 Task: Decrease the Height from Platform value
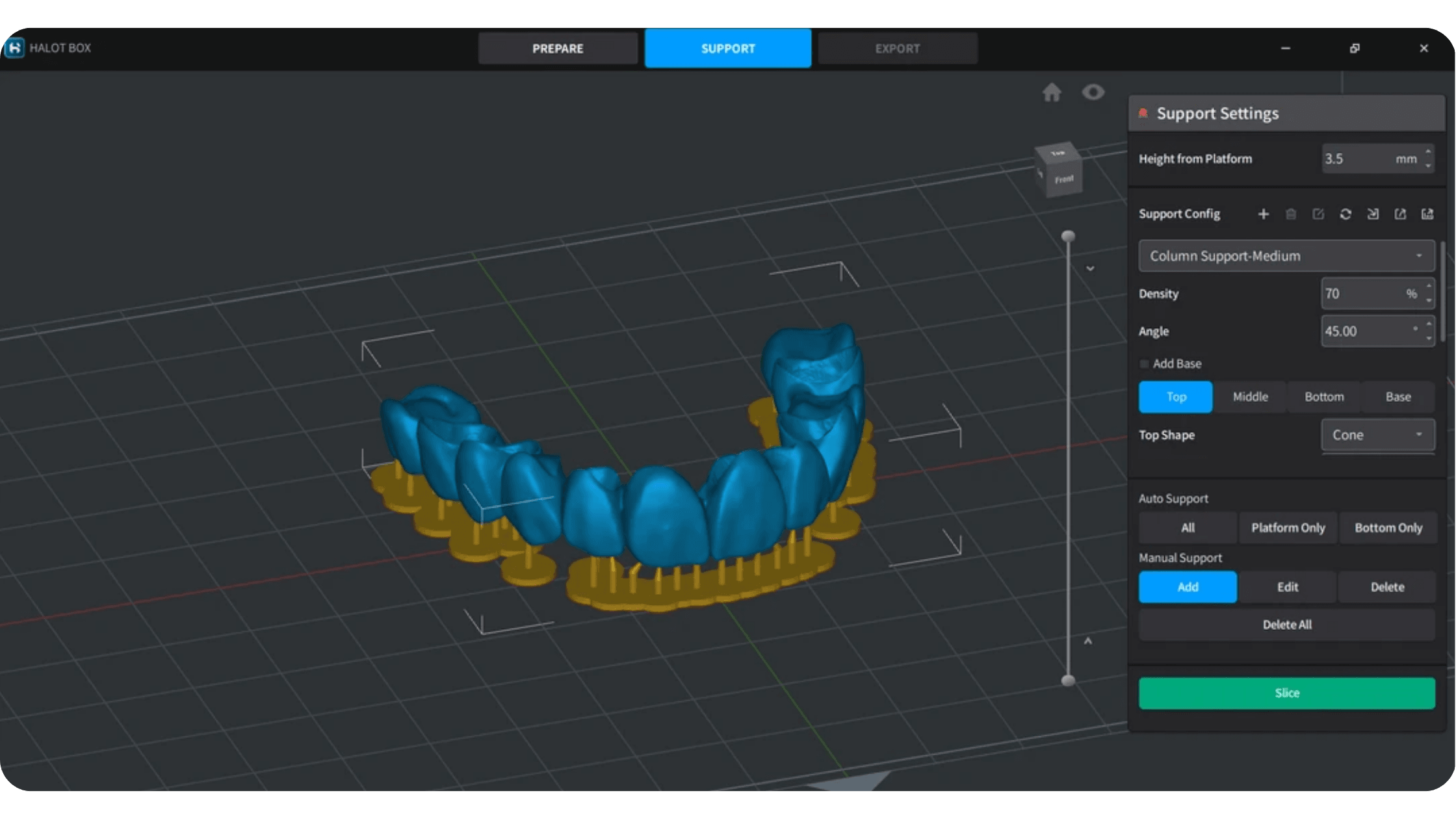pyautogui.click(x=1428, y=166)
